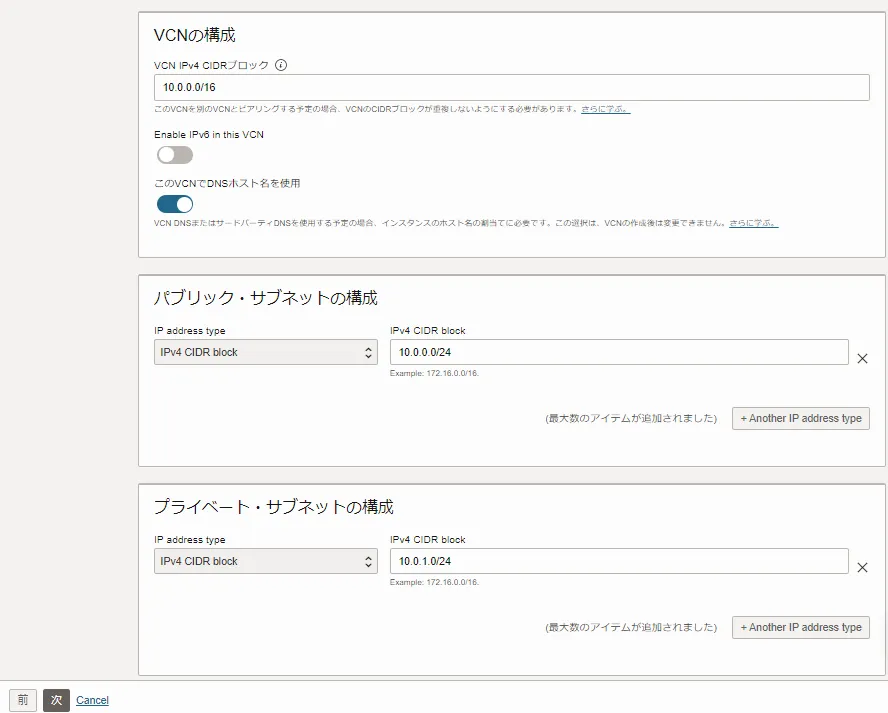888x713 pixels.
Task: Select the VCN CIDR field showing 10.0.0.0/16
Action: 511,87
